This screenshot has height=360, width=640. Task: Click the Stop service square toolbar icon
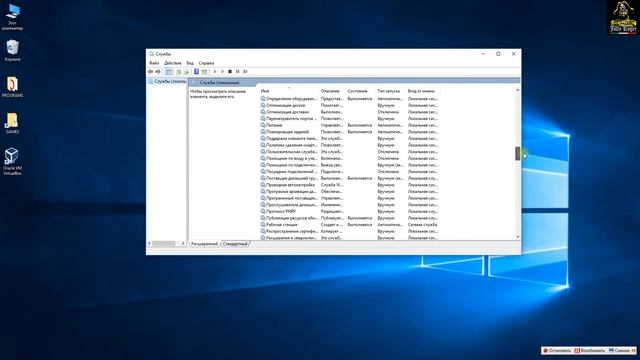tap(230, 72)
